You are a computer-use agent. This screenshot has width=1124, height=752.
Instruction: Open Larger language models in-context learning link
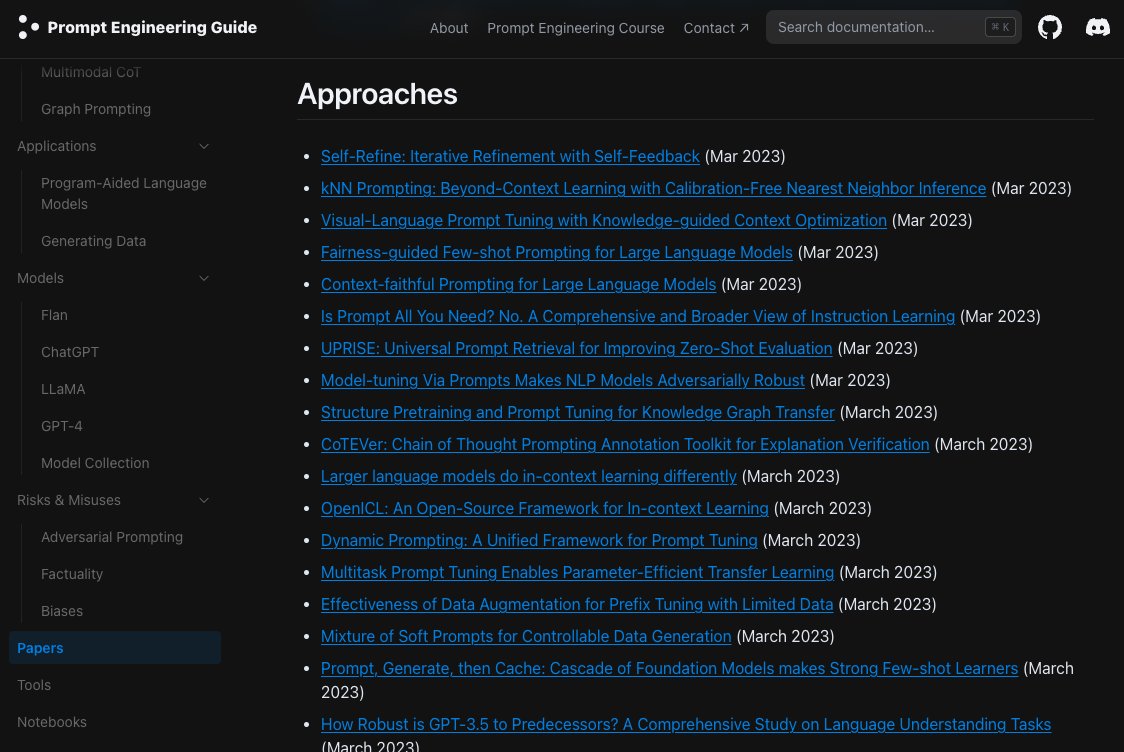coord(528,477)
